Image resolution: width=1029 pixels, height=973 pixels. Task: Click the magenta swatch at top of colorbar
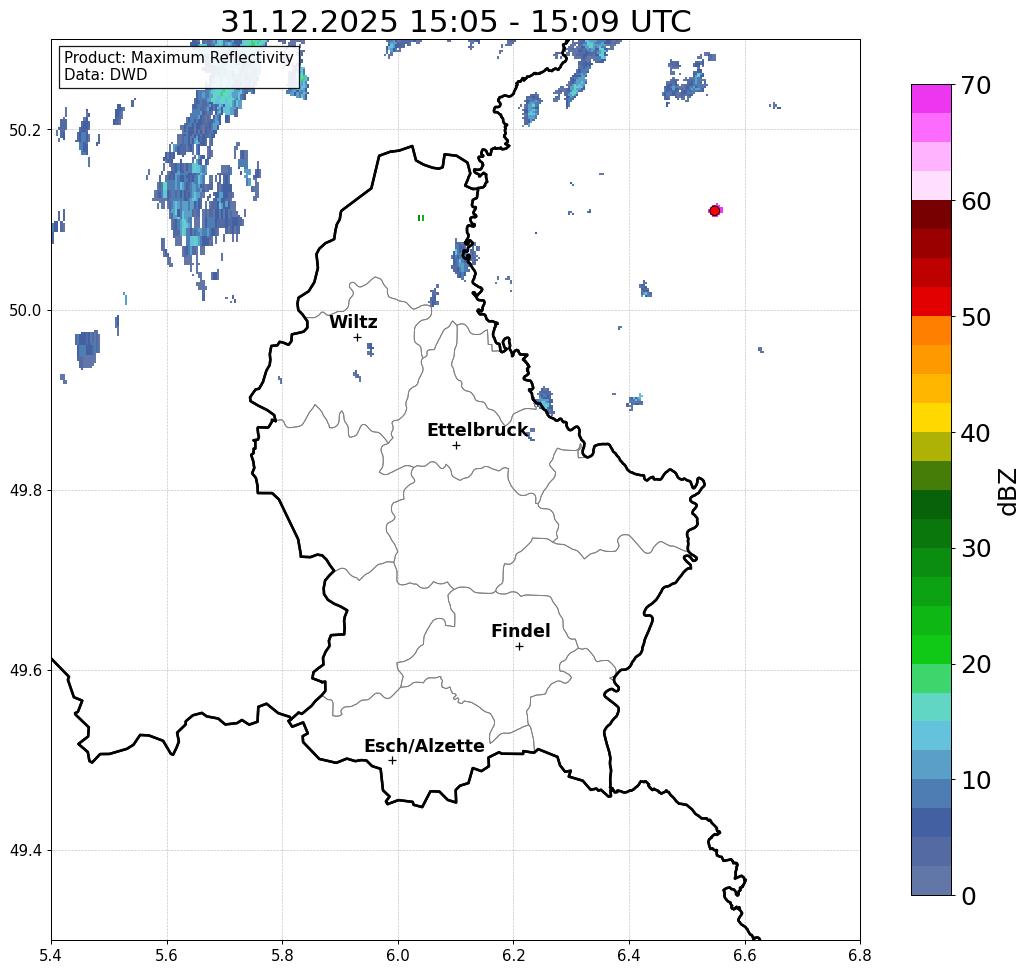point(931,99)
